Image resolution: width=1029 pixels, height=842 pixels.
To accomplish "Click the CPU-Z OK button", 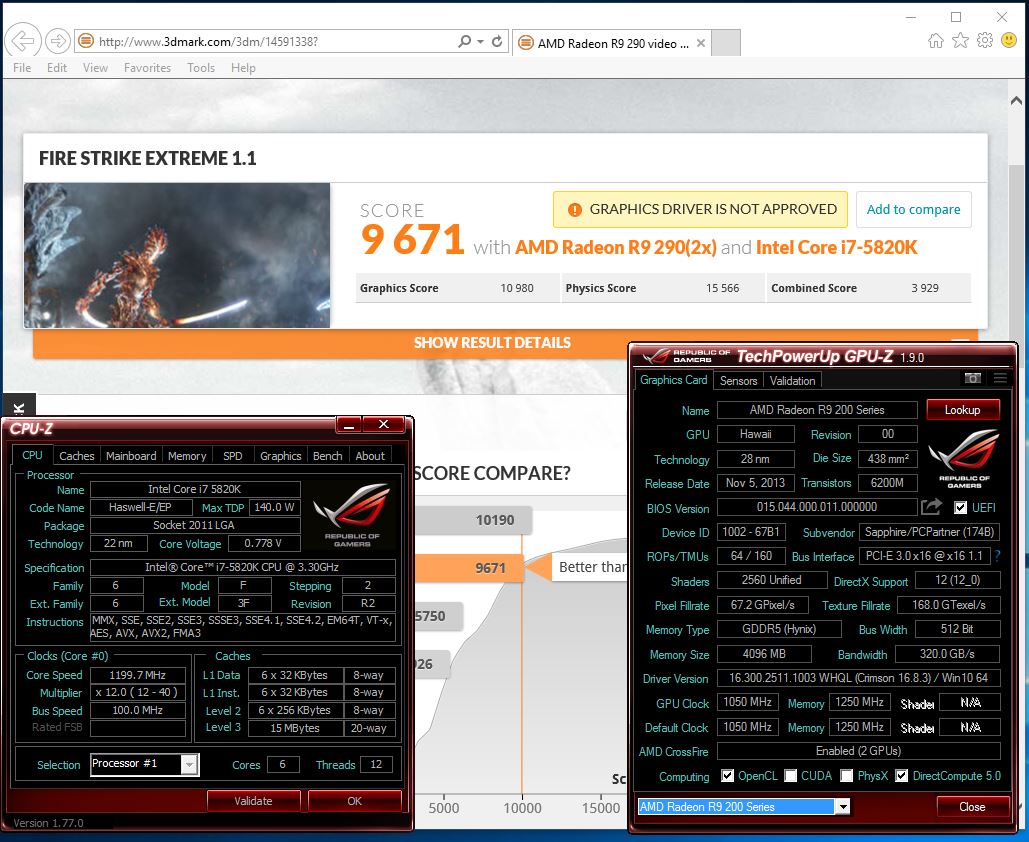I will pyautogui.click(x=354, y=801).
